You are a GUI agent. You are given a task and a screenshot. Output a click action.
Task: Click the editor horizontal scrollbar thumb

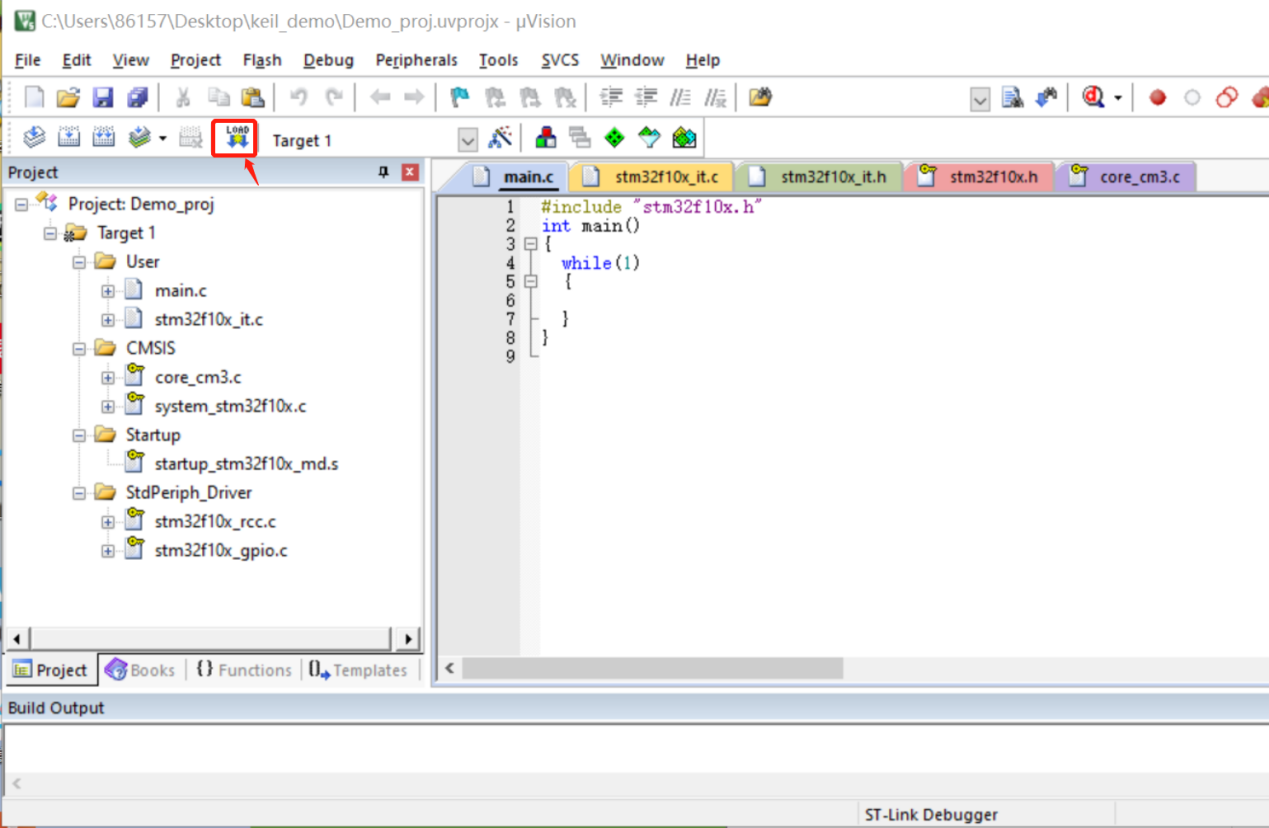(x=652, y=668)
